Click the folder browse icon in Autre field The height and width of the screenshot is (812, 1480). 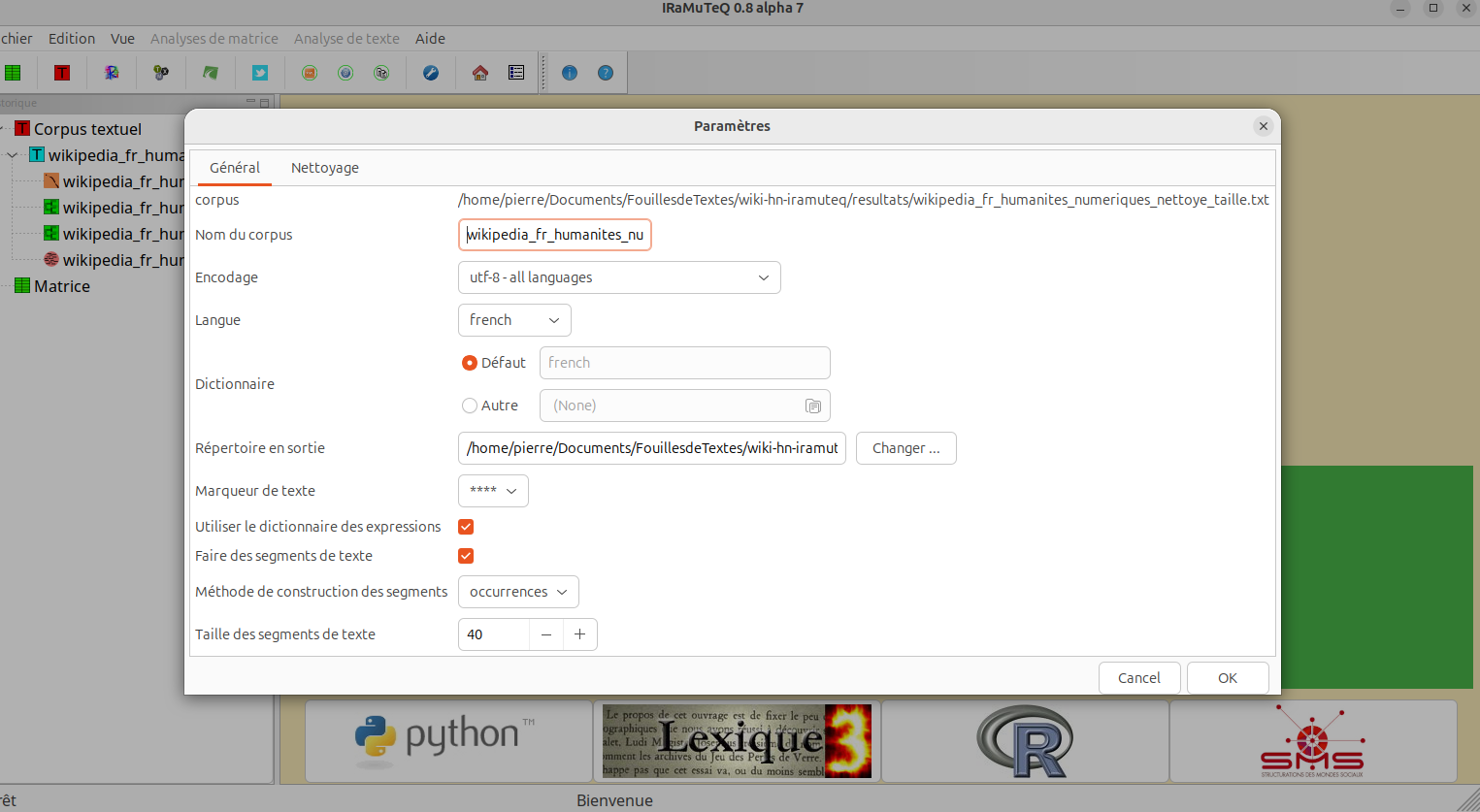click(x=813, y=406)
